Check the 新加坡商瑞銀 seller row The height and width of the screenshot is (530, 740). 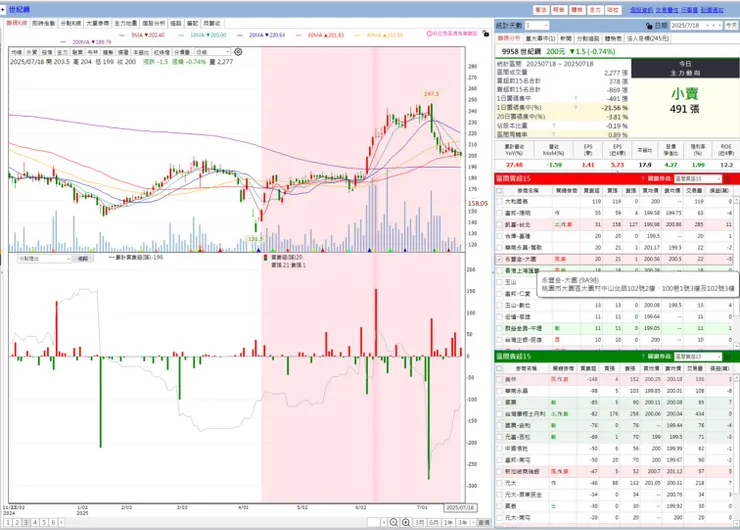499,471
